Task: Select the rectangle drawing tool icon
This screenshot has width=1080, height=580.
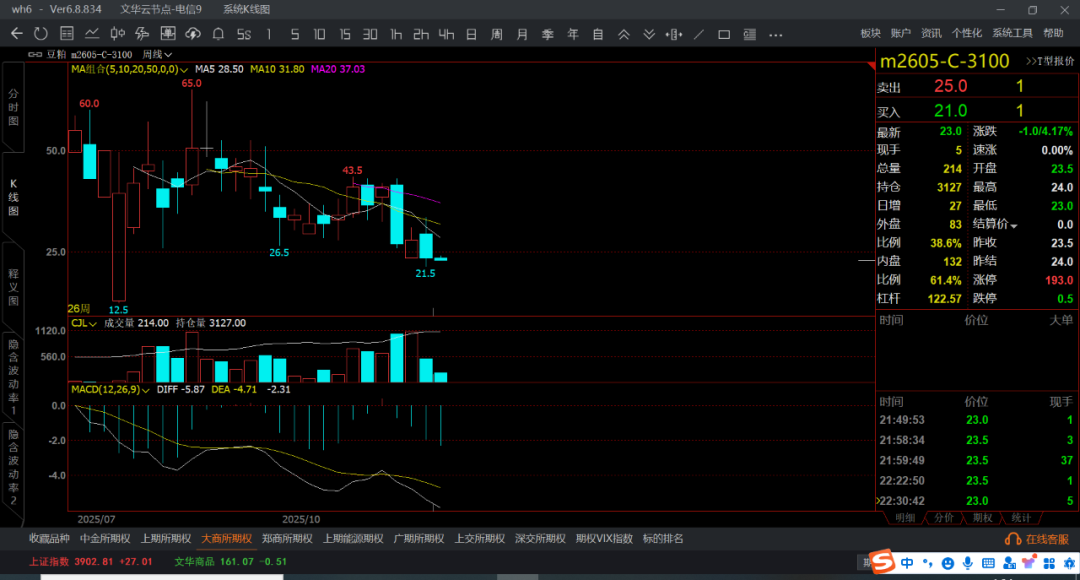Action: (x=724, y=34)
